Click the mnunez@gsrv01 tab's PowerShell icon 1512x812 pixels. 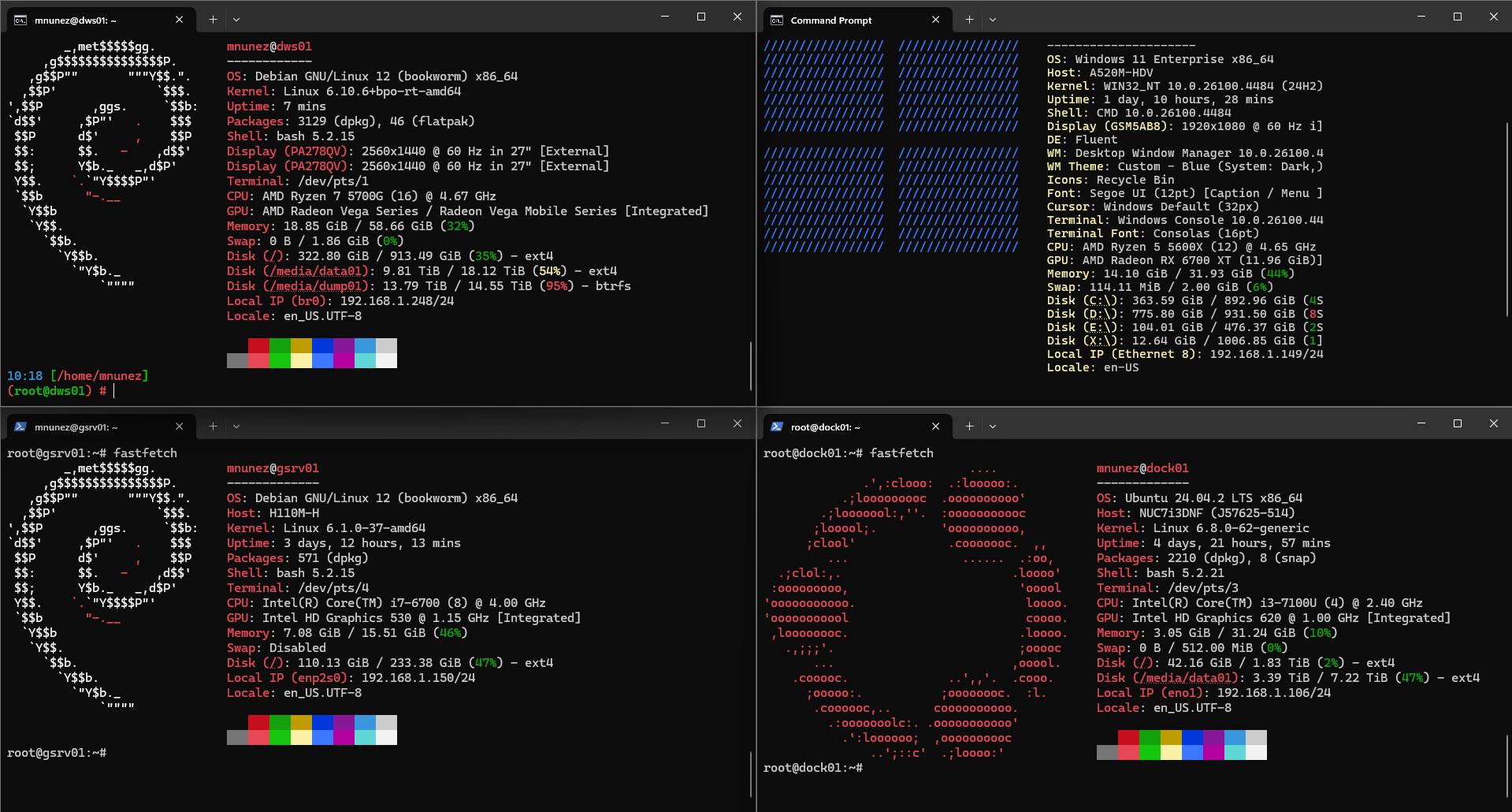pos(20,426)
